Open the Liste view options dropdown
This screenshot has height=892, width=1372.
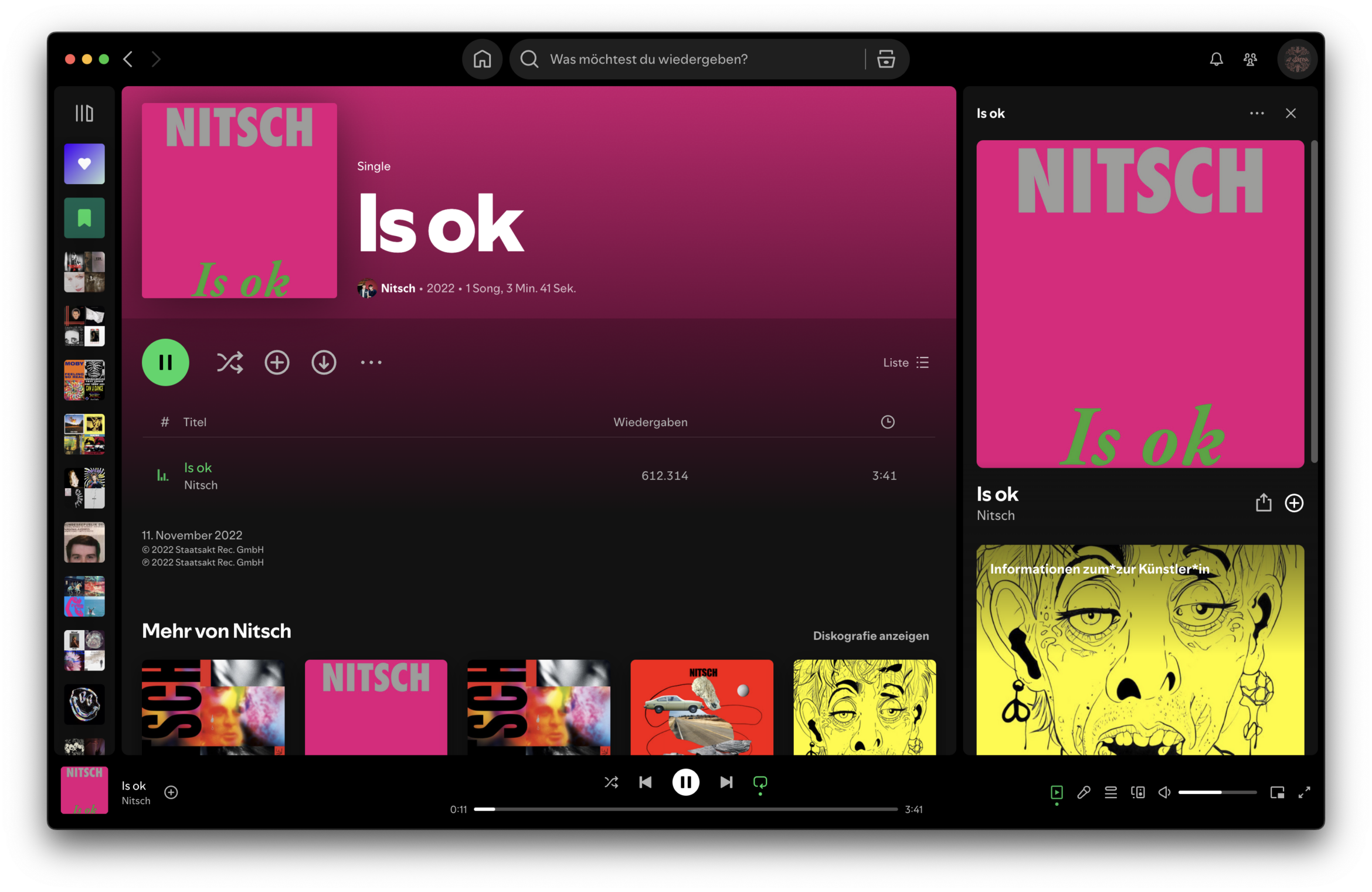pos(906,363)
